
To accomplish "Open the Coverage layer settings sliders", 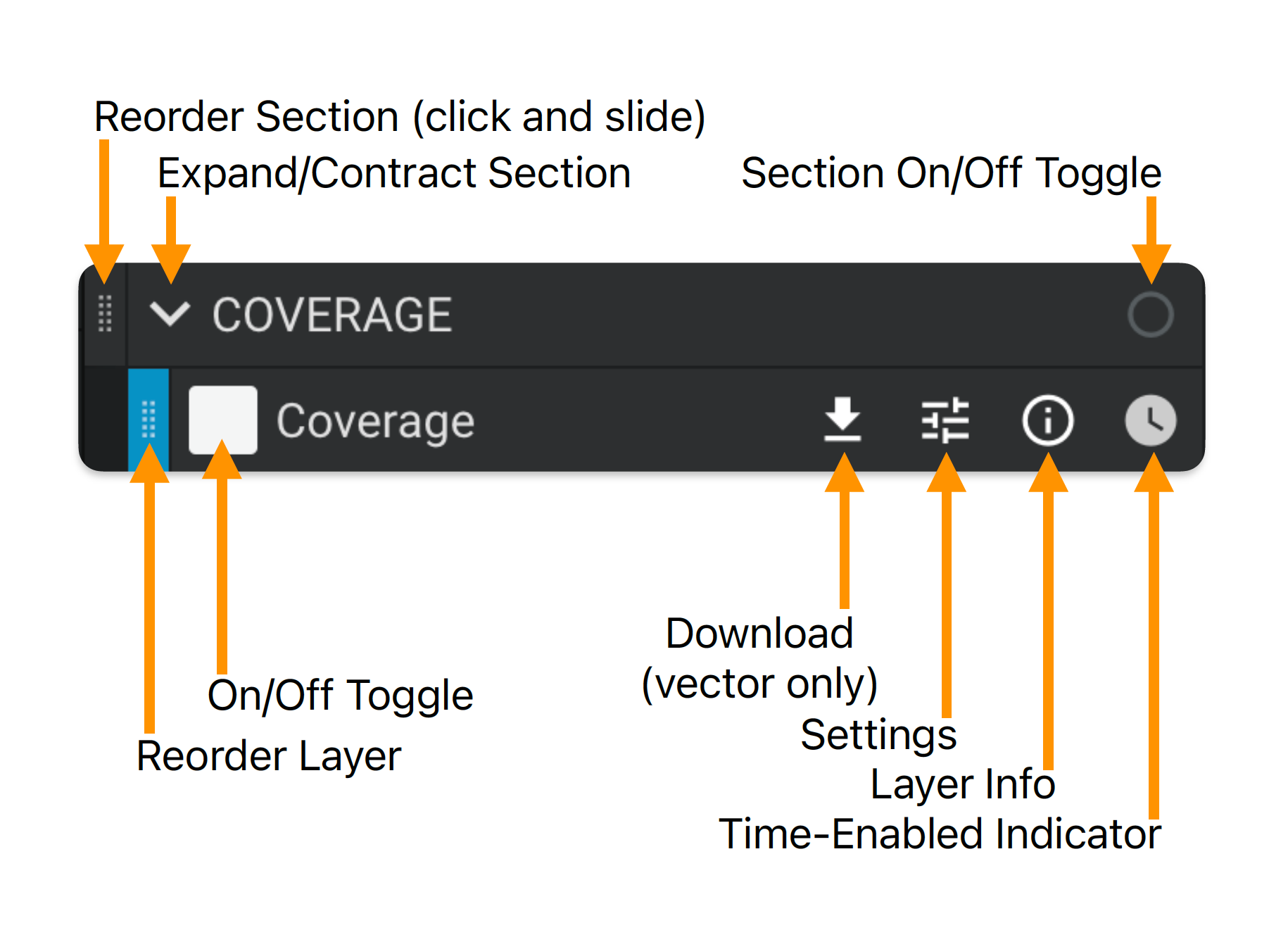I will point(945,420).
